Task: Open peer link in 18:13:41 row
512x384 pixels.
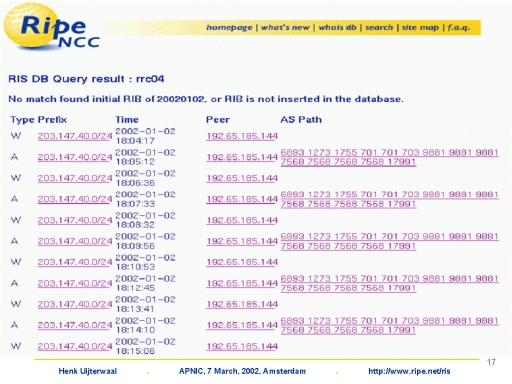Action: tap(242, 304)
